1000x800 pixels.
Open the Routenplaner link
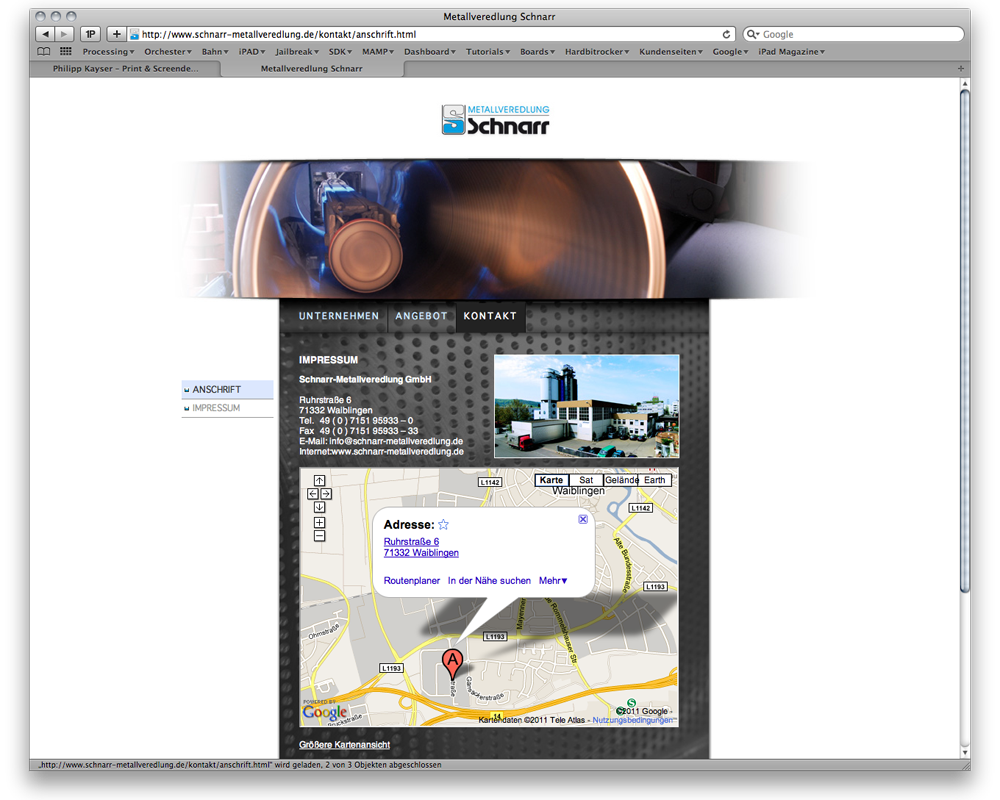412,581
